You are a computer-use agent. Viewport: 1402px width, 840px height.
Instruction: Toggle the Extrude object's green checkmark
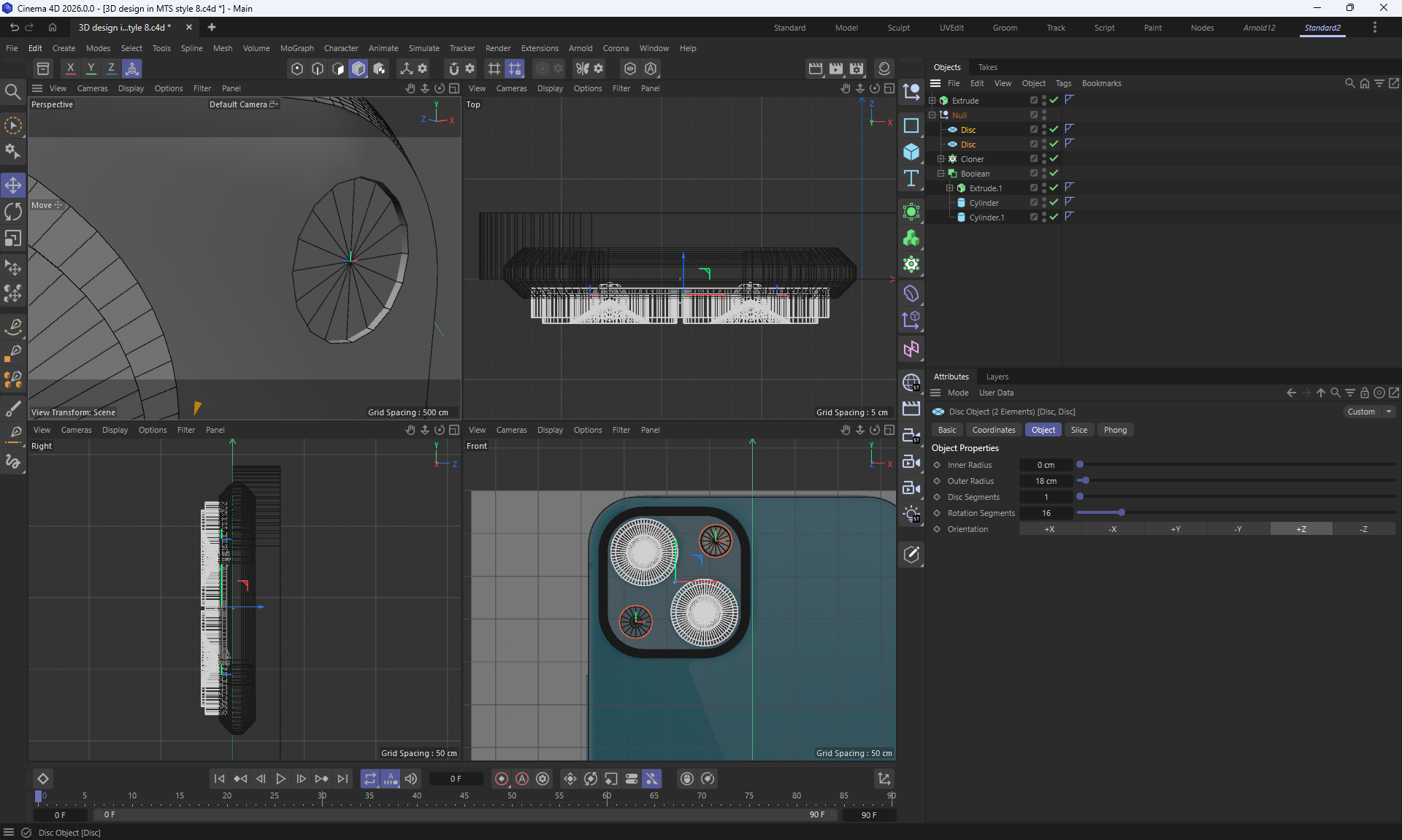(x=1054, y=100)
